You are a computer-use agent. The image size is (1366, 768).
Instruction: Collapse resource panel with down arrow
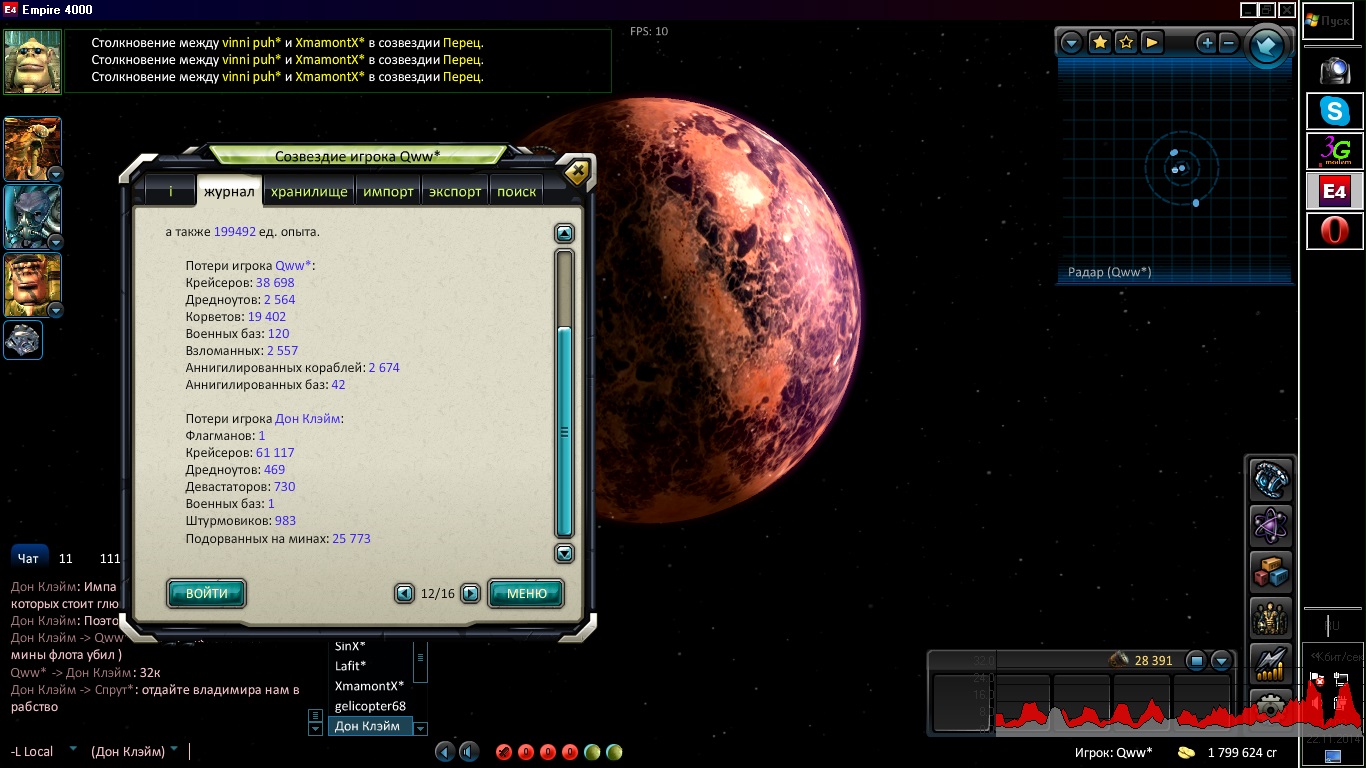point(1221,661)
